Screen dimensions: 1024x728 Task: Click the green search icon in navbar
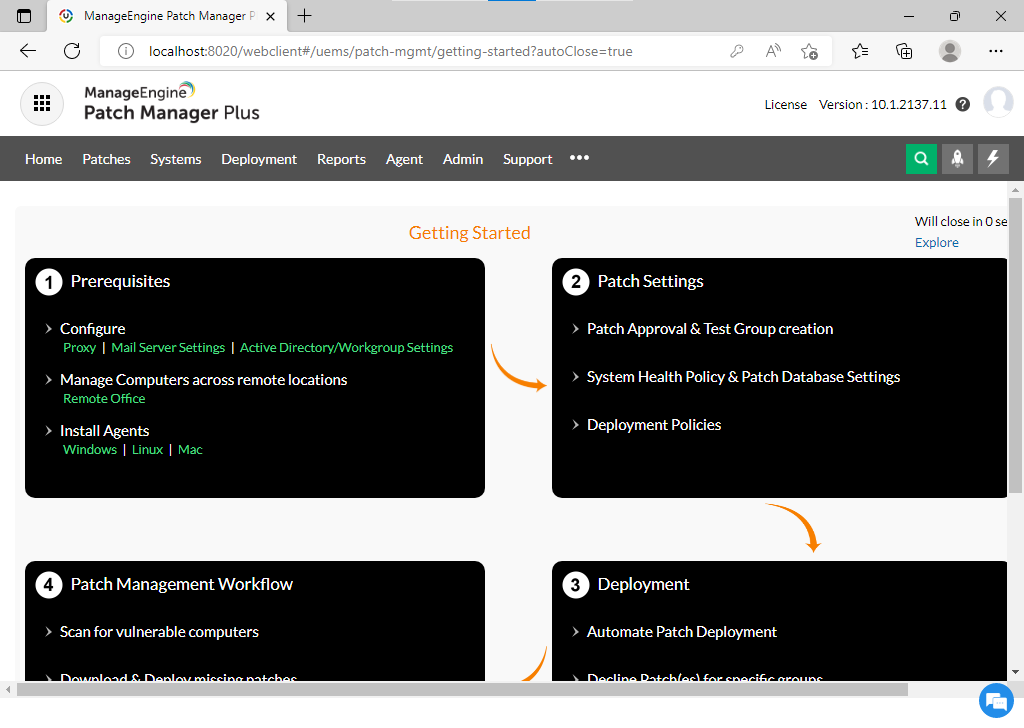tap(921, 159)
